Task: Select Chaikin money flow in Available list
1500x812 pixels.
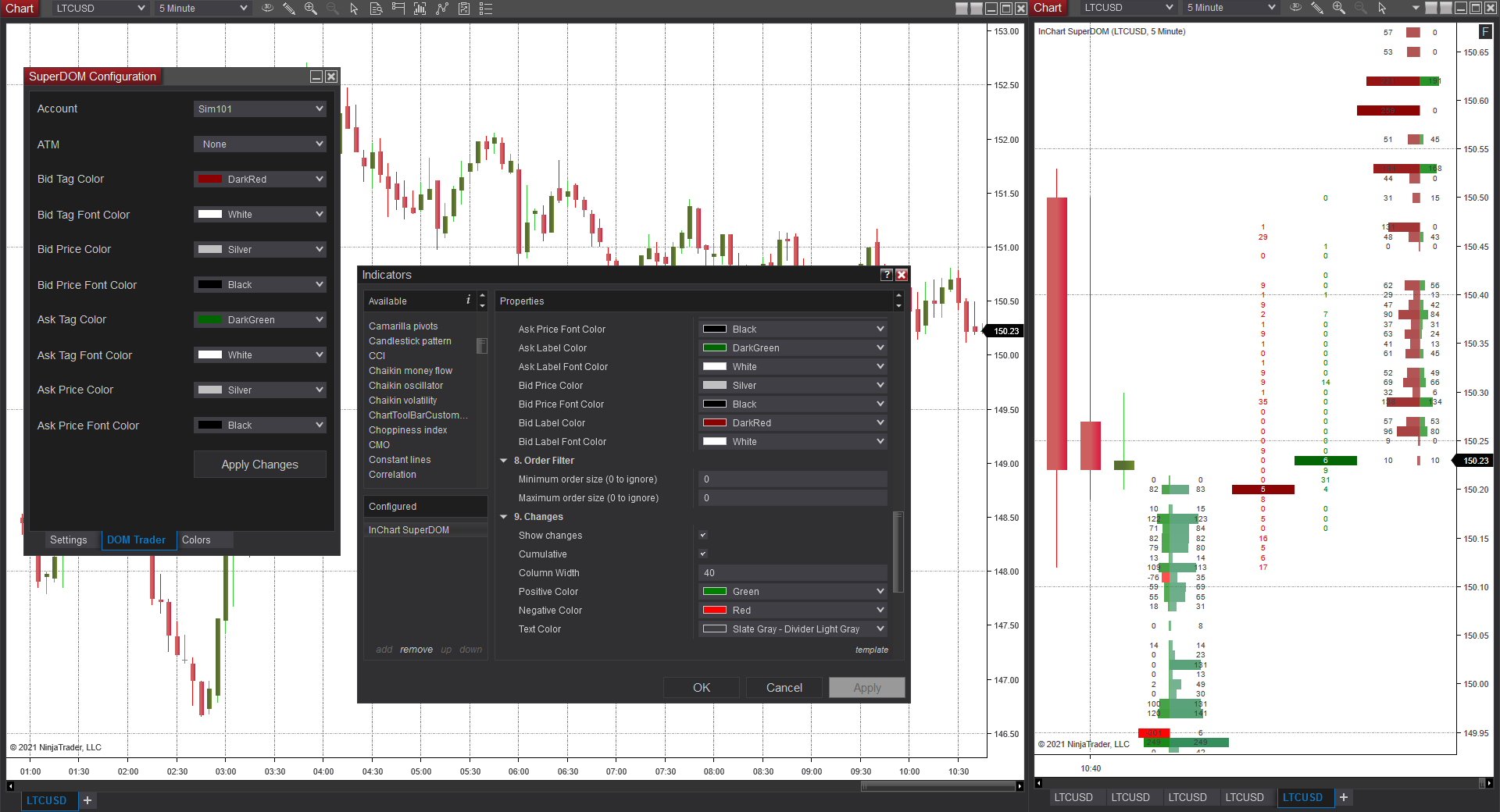Action: 410,371
